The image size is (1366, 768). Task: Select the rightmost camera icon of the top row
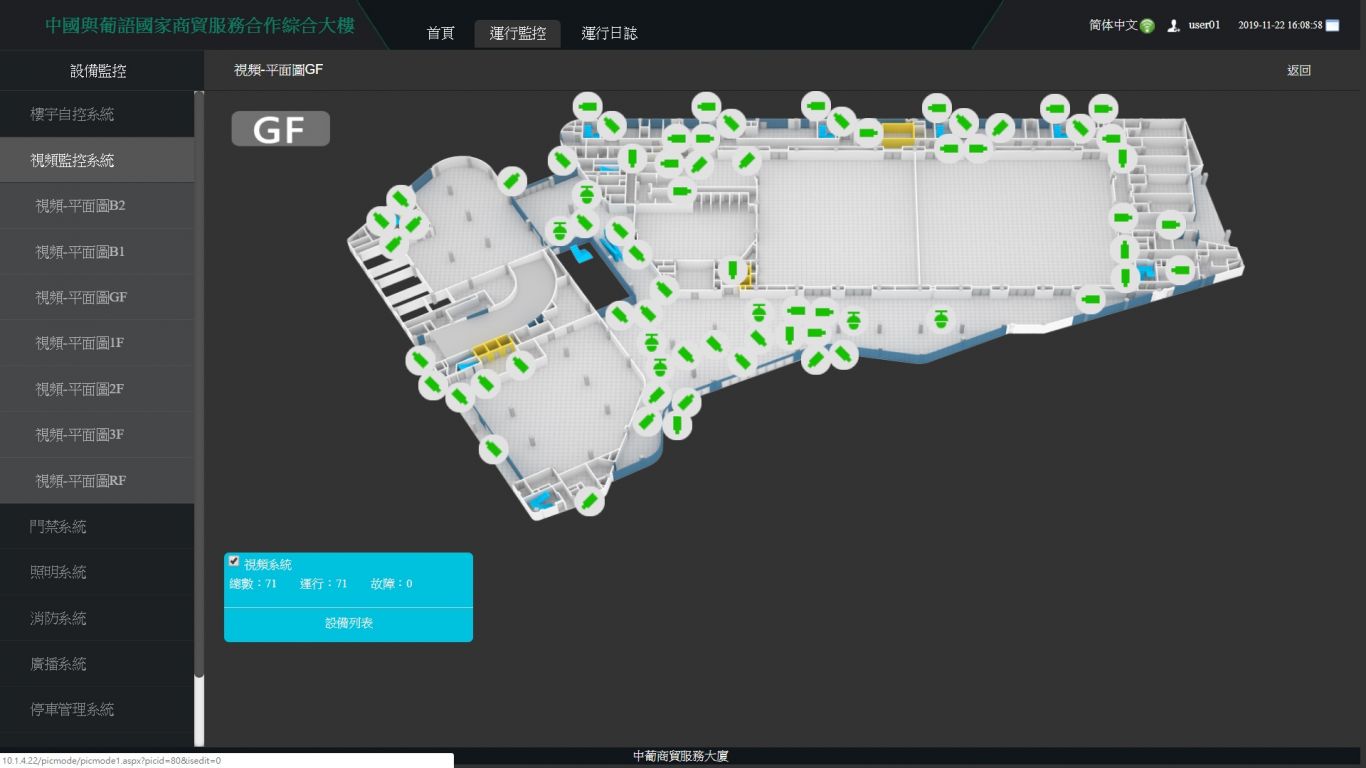tap(1102, 108)
